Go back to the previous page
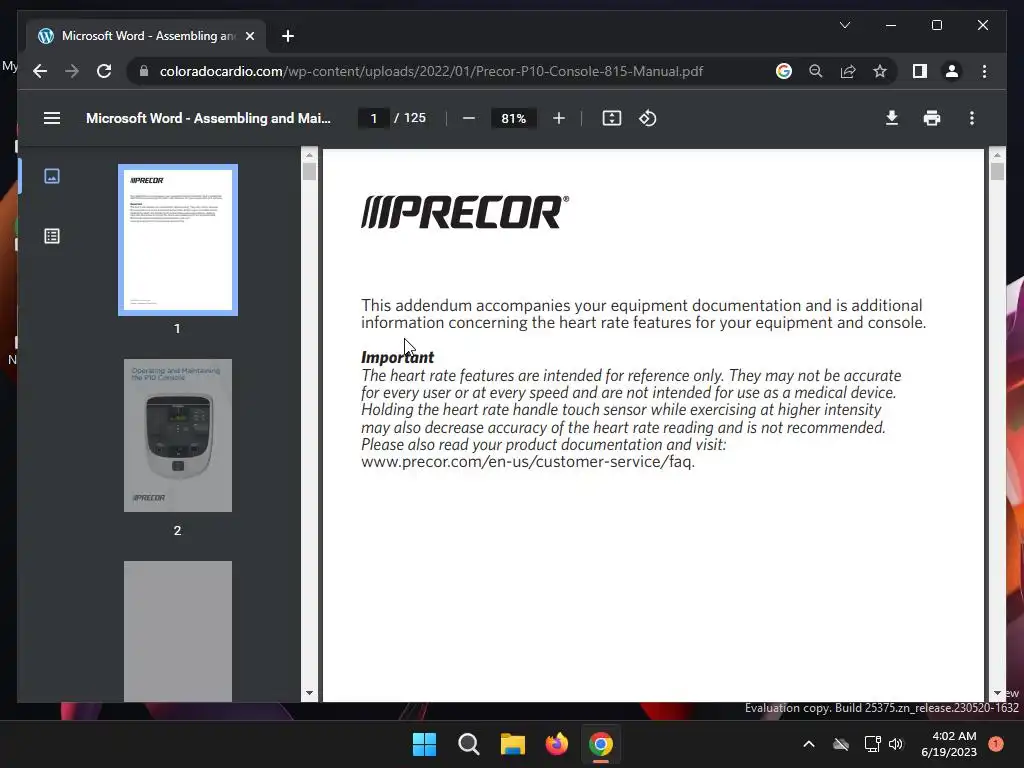 point(40,71)
